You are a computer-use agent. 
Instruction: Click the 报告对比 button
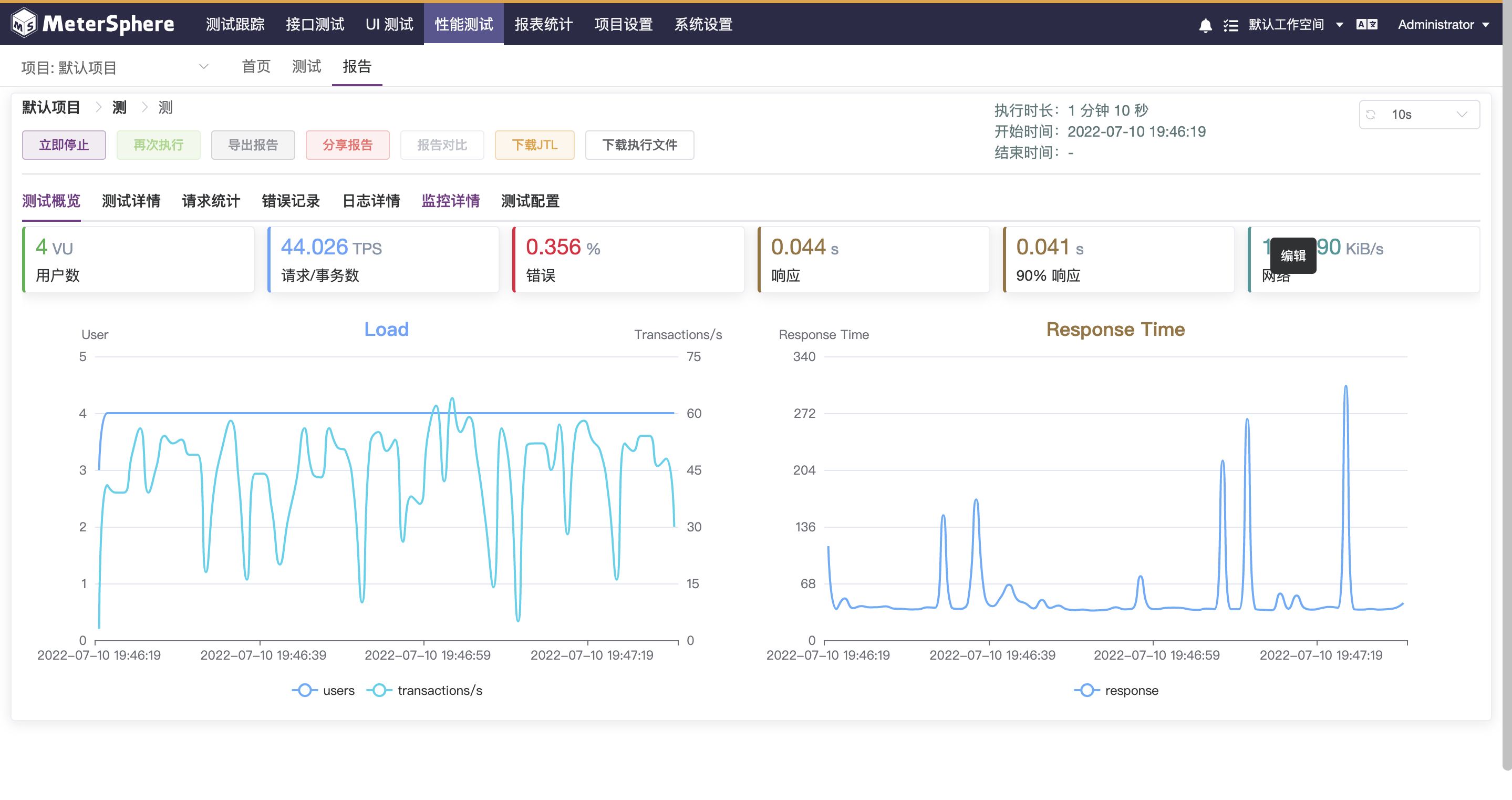[442, 145]
